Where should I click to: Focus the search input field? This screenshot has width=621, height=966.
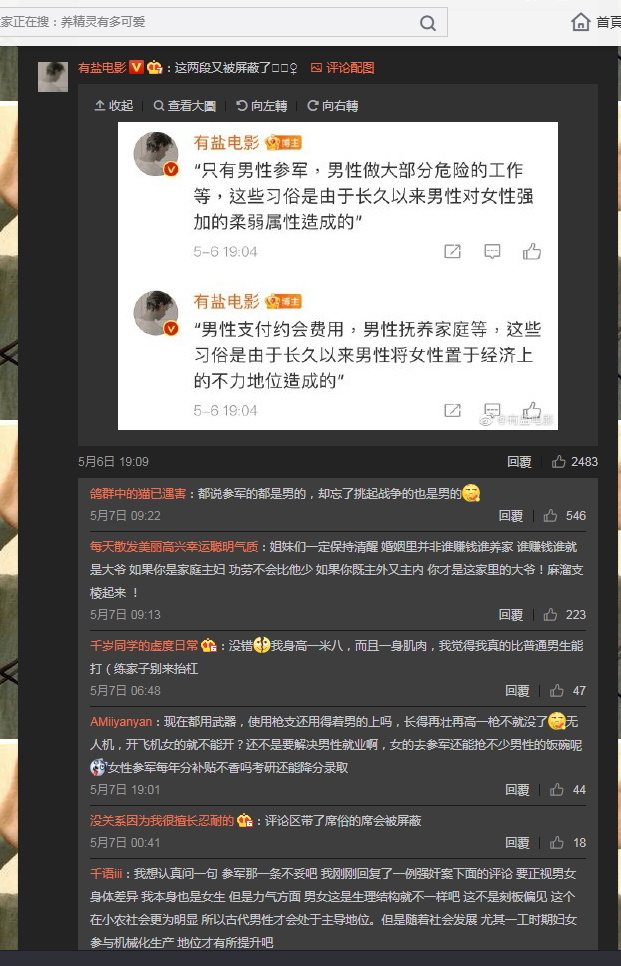[x=206, y=22]
